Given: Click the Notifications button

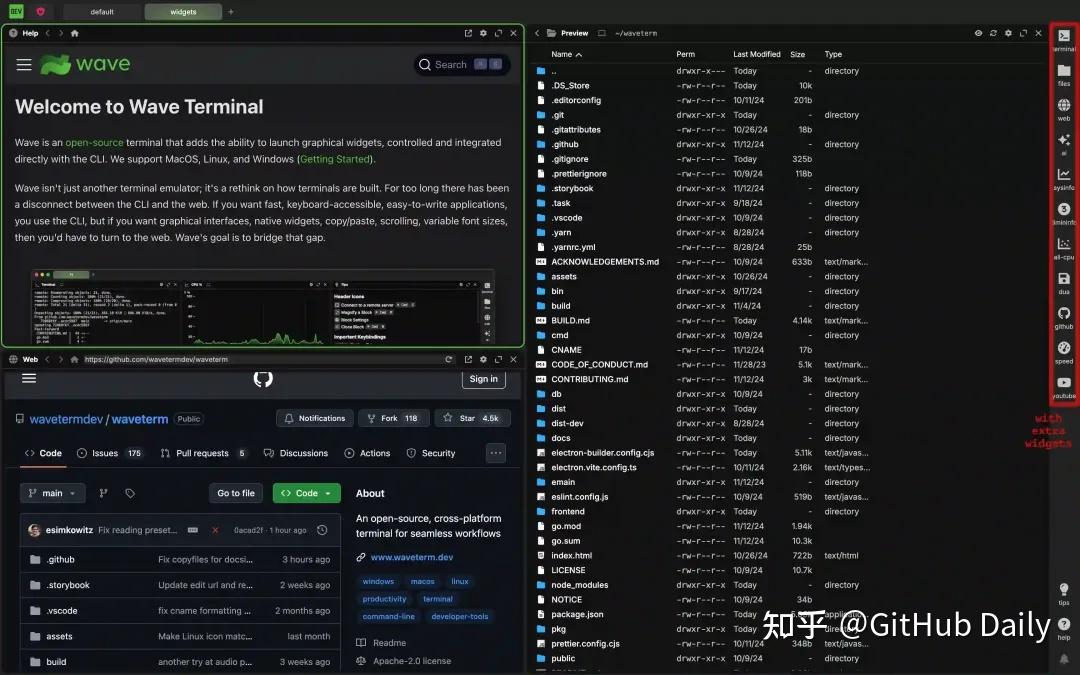Looking at the screenshot, I should 315,418.
